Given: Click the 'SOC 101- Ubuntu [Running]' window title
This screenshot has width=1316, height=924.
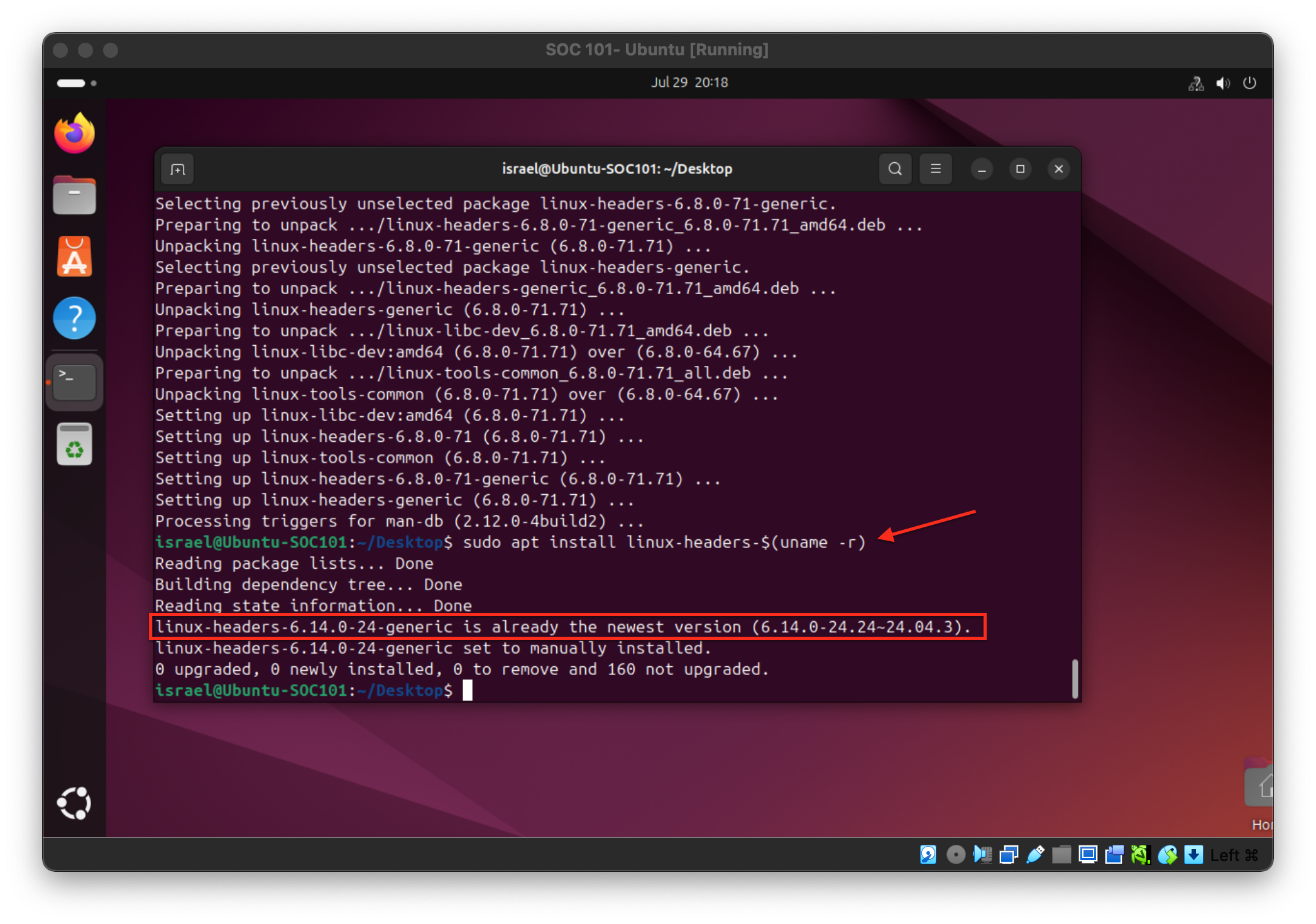Looking at the screenshot, I should pos(657,50).
